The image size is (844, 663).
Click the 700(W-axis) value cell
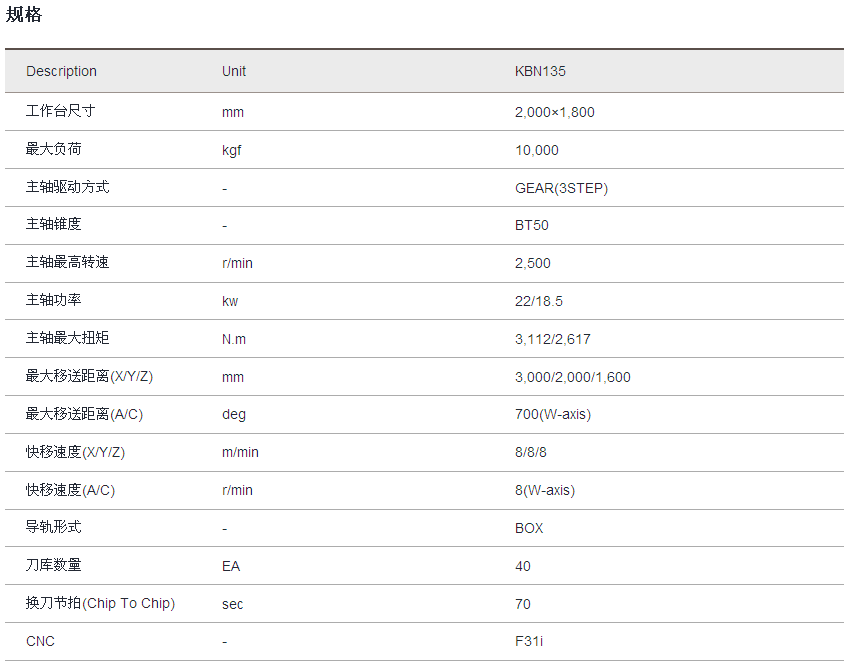[x=552, y=414]
